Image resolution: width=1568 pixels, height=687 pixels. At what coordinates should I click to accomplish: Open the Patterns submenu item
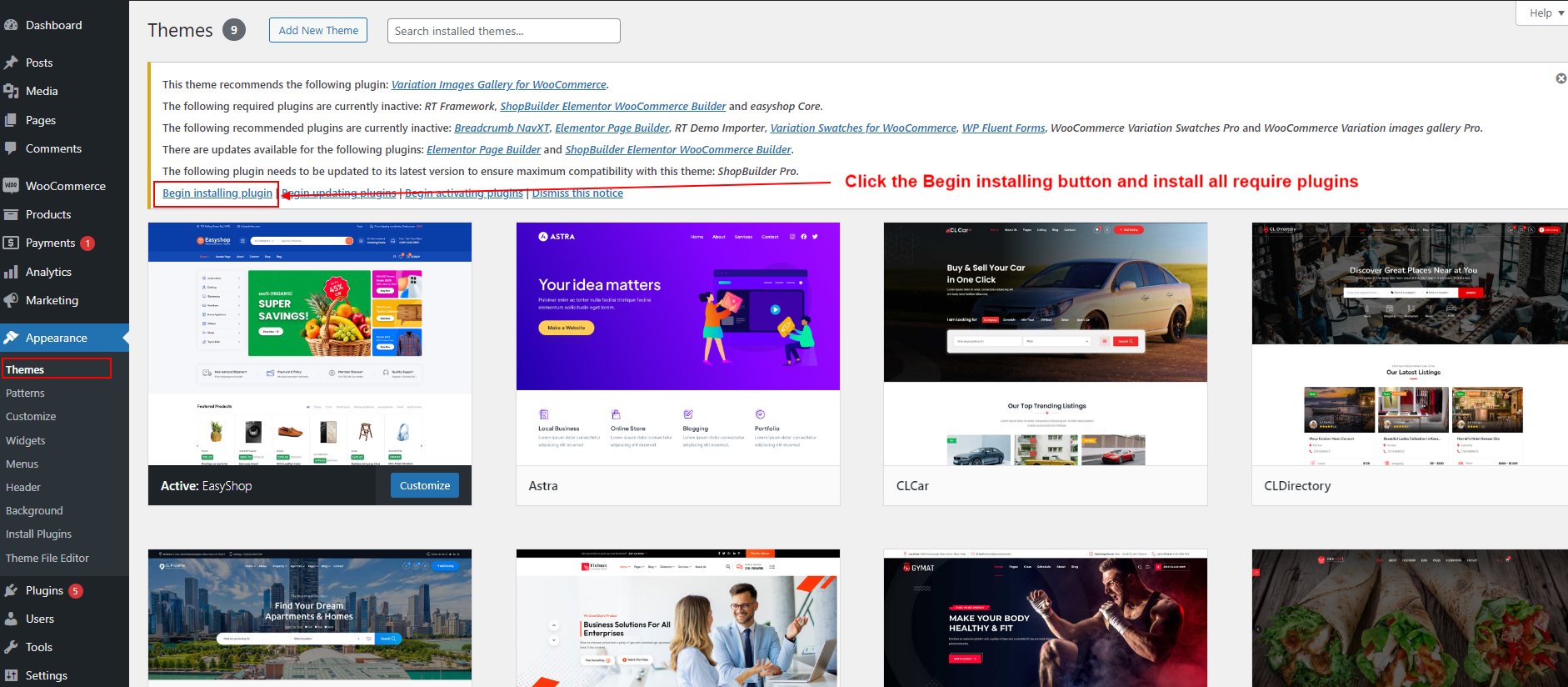tap(25, 393)
